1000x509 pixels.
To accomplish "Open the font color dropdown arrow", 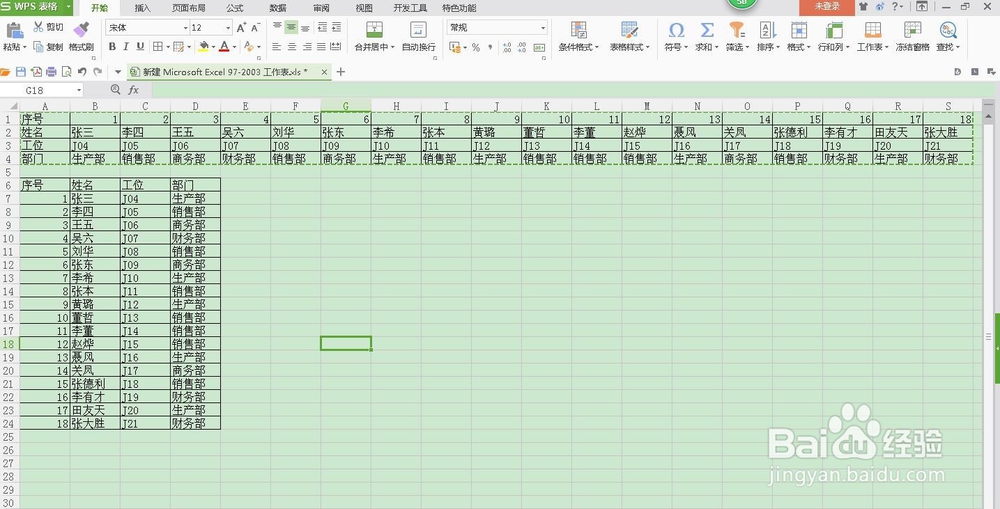I will click(234, 47).
